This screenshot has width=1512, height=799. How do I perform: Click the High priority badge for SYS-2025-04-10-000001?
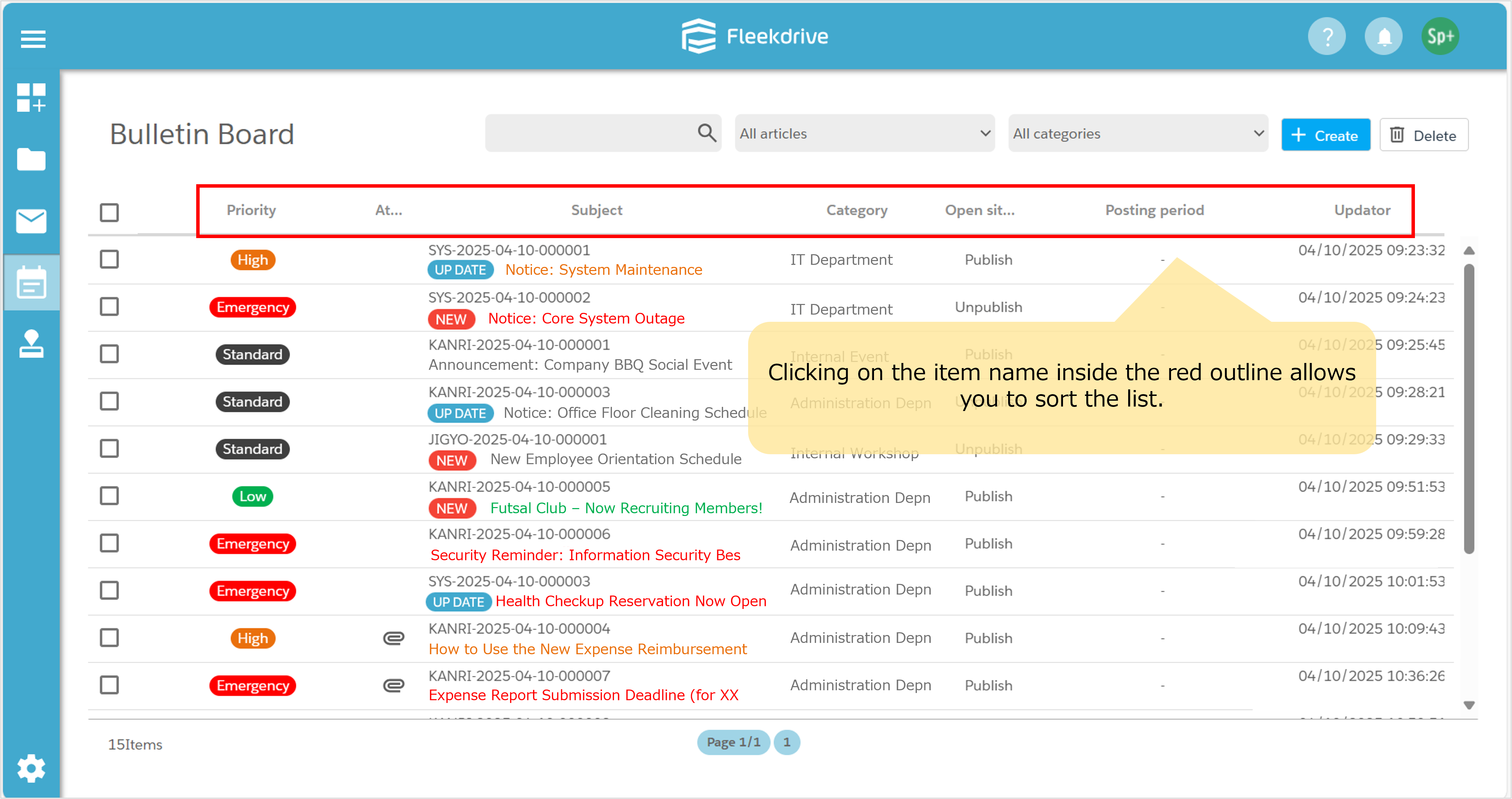[252, 259]
